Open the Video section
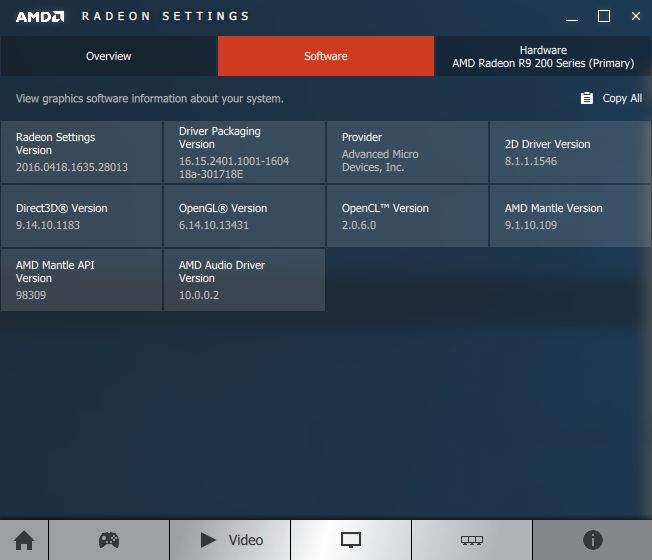 coord(230,540)
